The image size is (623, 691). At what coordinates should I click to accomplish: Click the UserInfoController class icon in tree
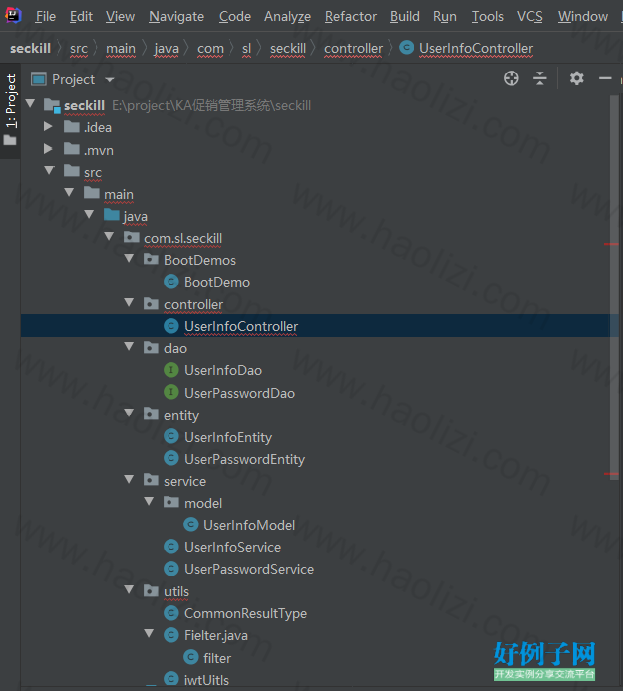point(171,326)
